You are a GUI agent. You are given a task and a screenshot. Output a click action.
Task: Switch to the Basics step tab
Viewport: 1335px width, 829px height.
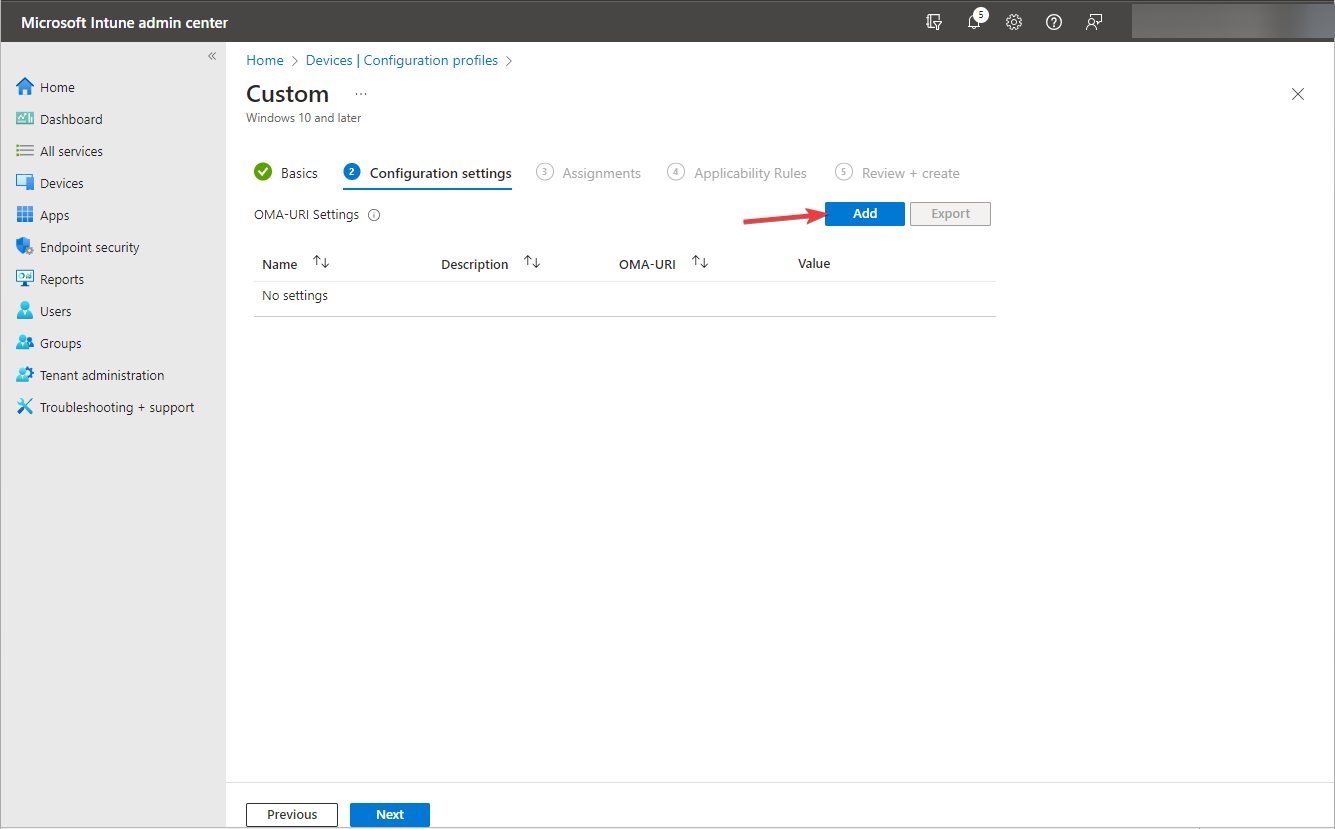pyautogui.click(x=298, y=173)
